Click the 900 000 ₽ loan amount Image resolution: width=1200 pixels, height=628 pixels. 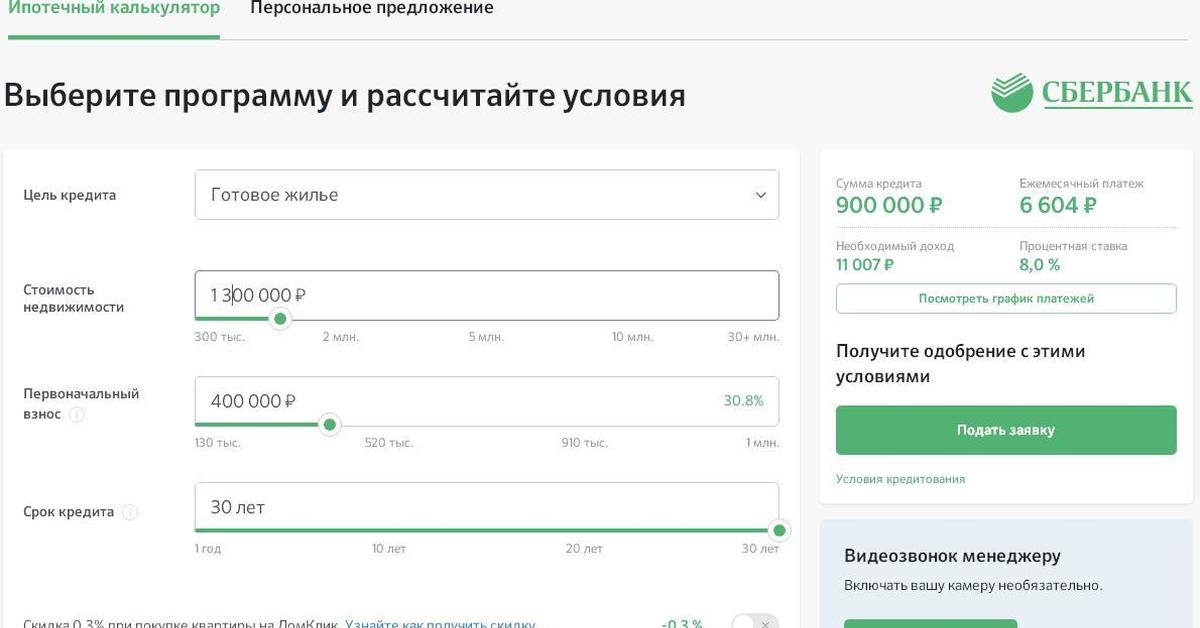[889, 206]
